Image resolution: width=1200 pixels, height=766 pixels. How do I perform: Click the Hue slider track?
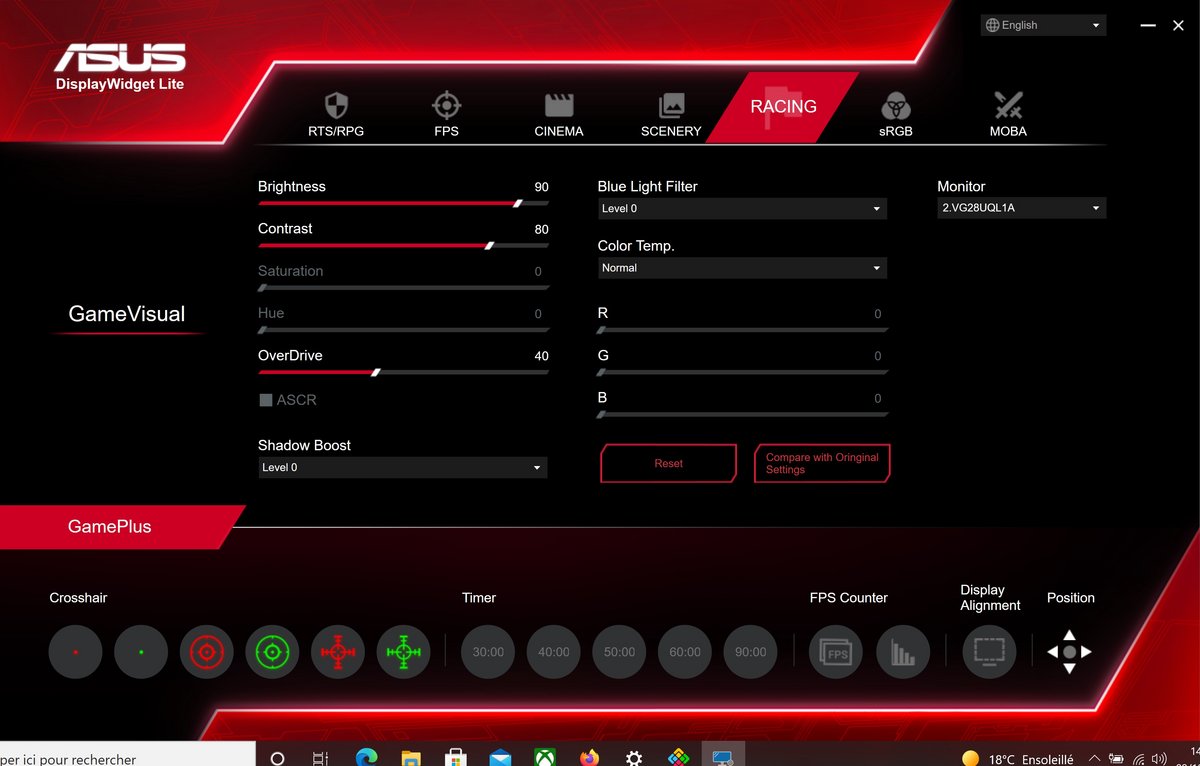[x=403, y=330]
